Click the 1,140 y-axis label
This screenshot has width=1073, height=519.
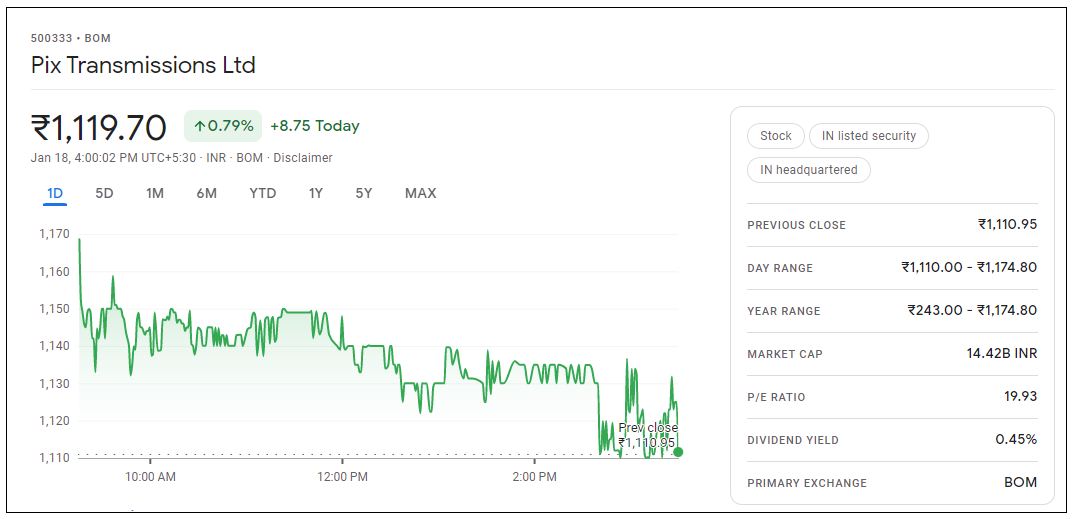(x=55, y=346)
